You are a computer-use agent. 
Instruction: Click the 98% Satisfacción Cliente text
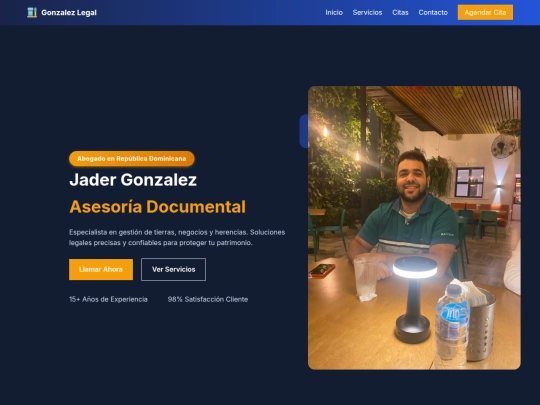coord(208,299)
